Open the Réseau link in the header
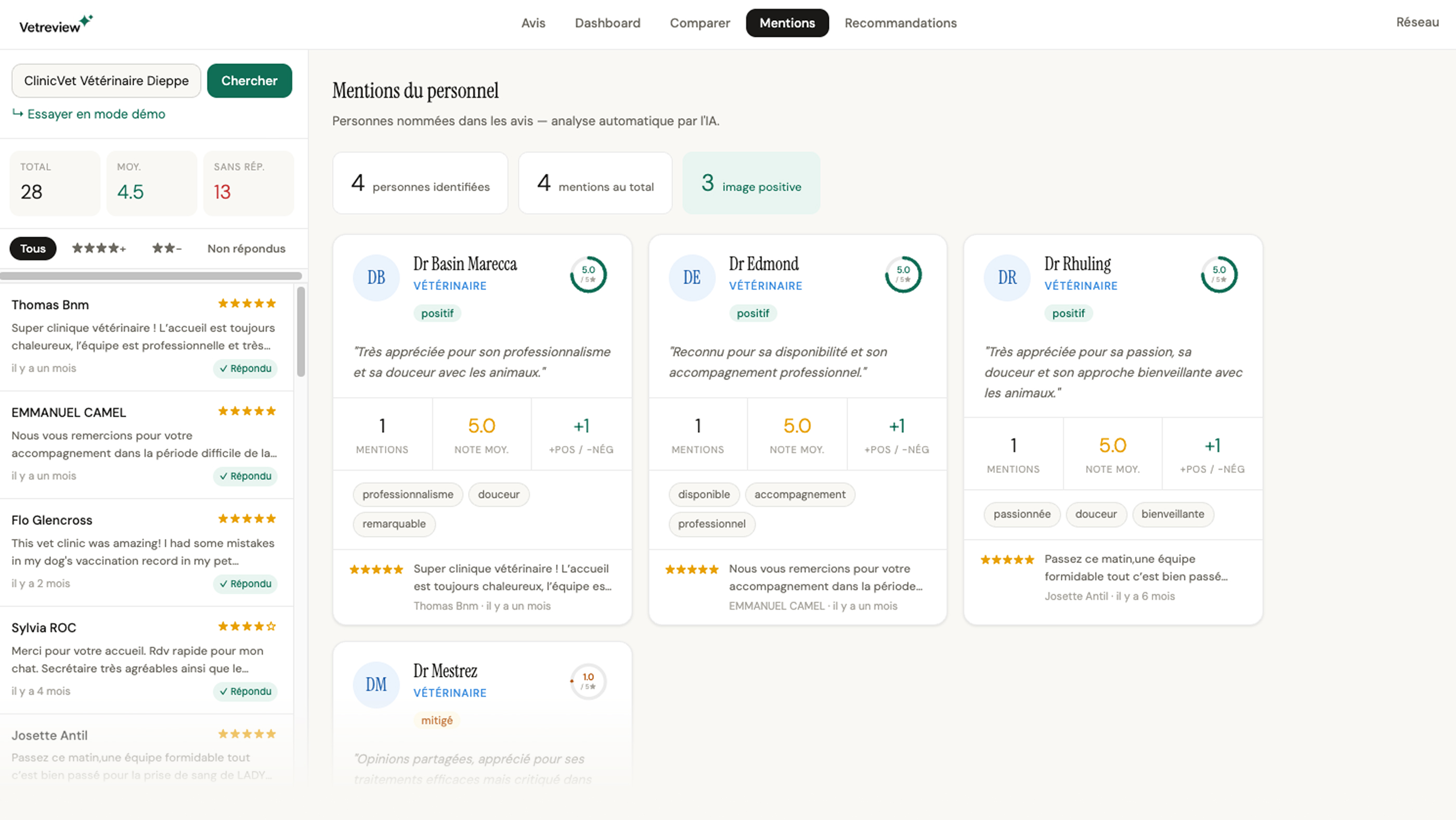 (1417, 22)
